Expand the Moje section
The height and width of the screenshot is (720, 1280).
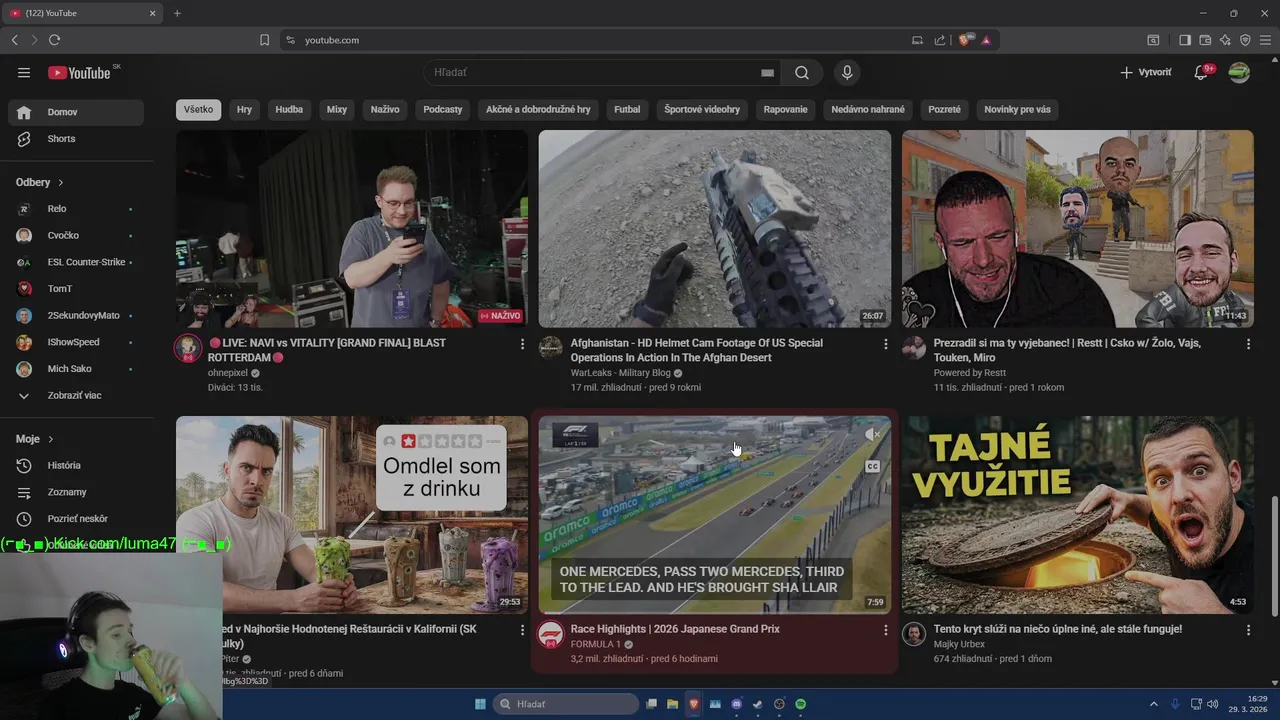[x=35, y=439]
